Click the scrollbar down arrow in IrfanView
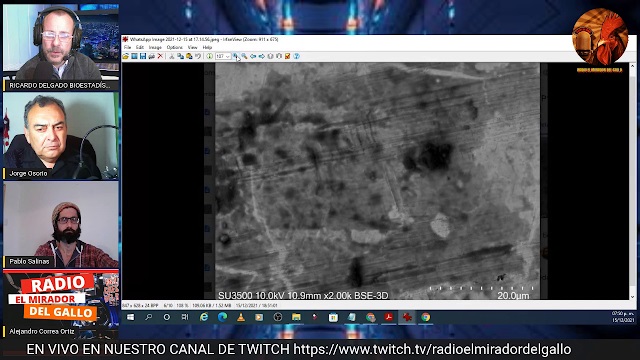This screenshot has height=360, width=640. [633, 297]
